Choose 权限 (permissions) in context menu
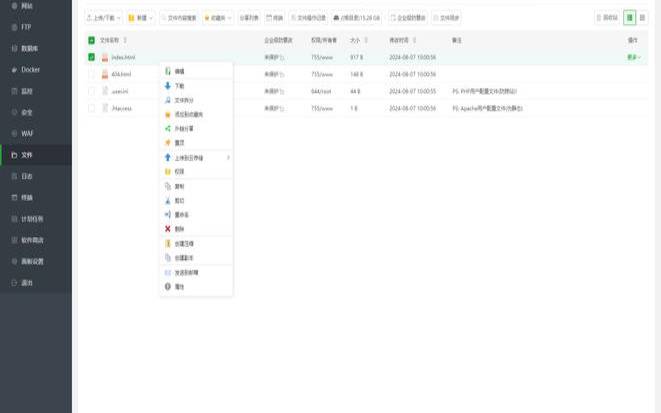This screenshot has width=661, height=413. pos(196,172)
